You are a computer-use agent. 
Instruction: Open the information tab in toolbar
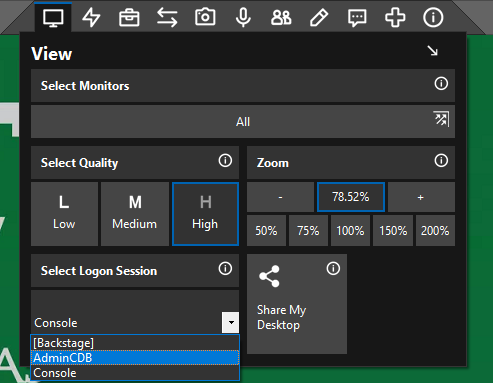point(433,17)
